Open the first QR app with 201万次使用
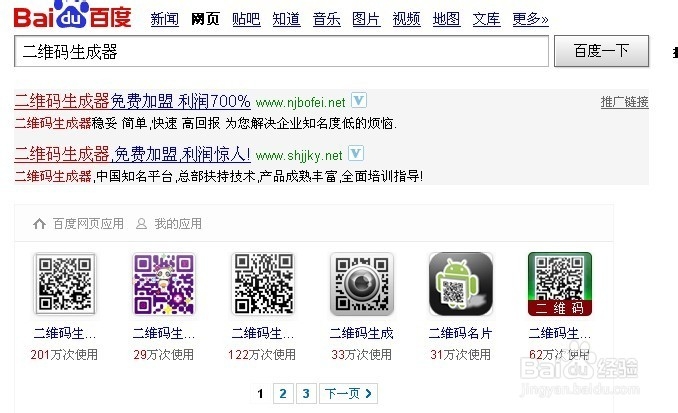Screen dimensions: 678x413 [x=65, y=284]
